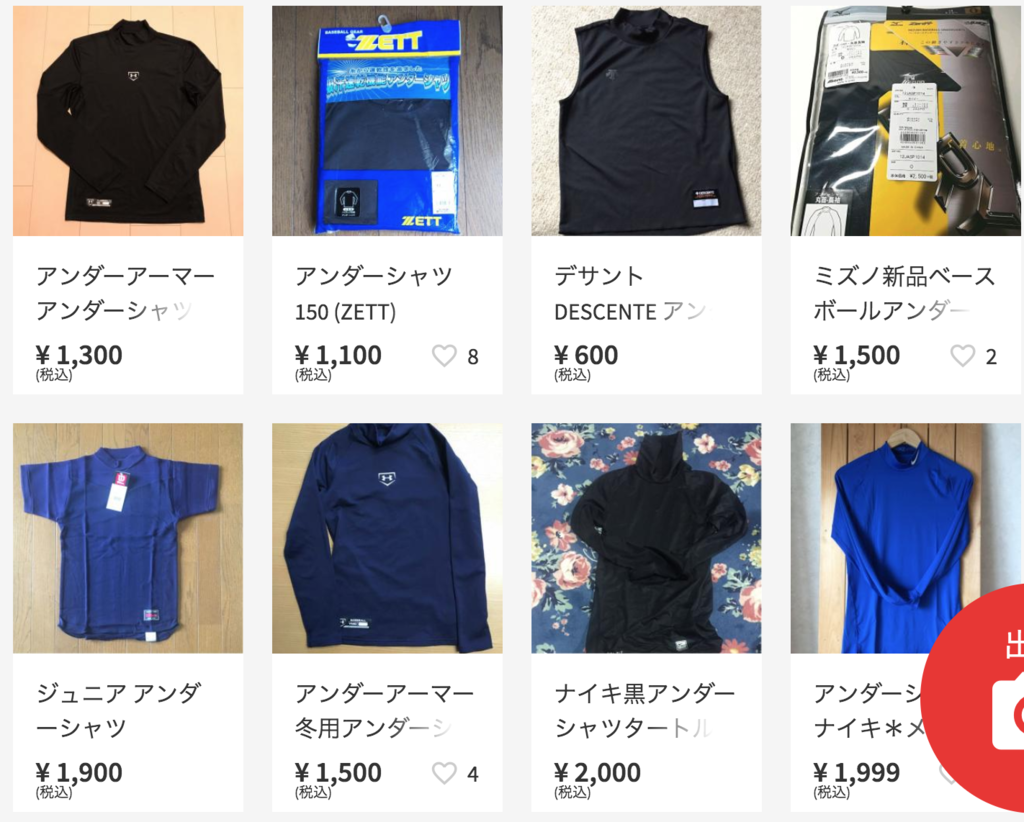View navy Under Armour long-sleeve photo

pos(387,538)
